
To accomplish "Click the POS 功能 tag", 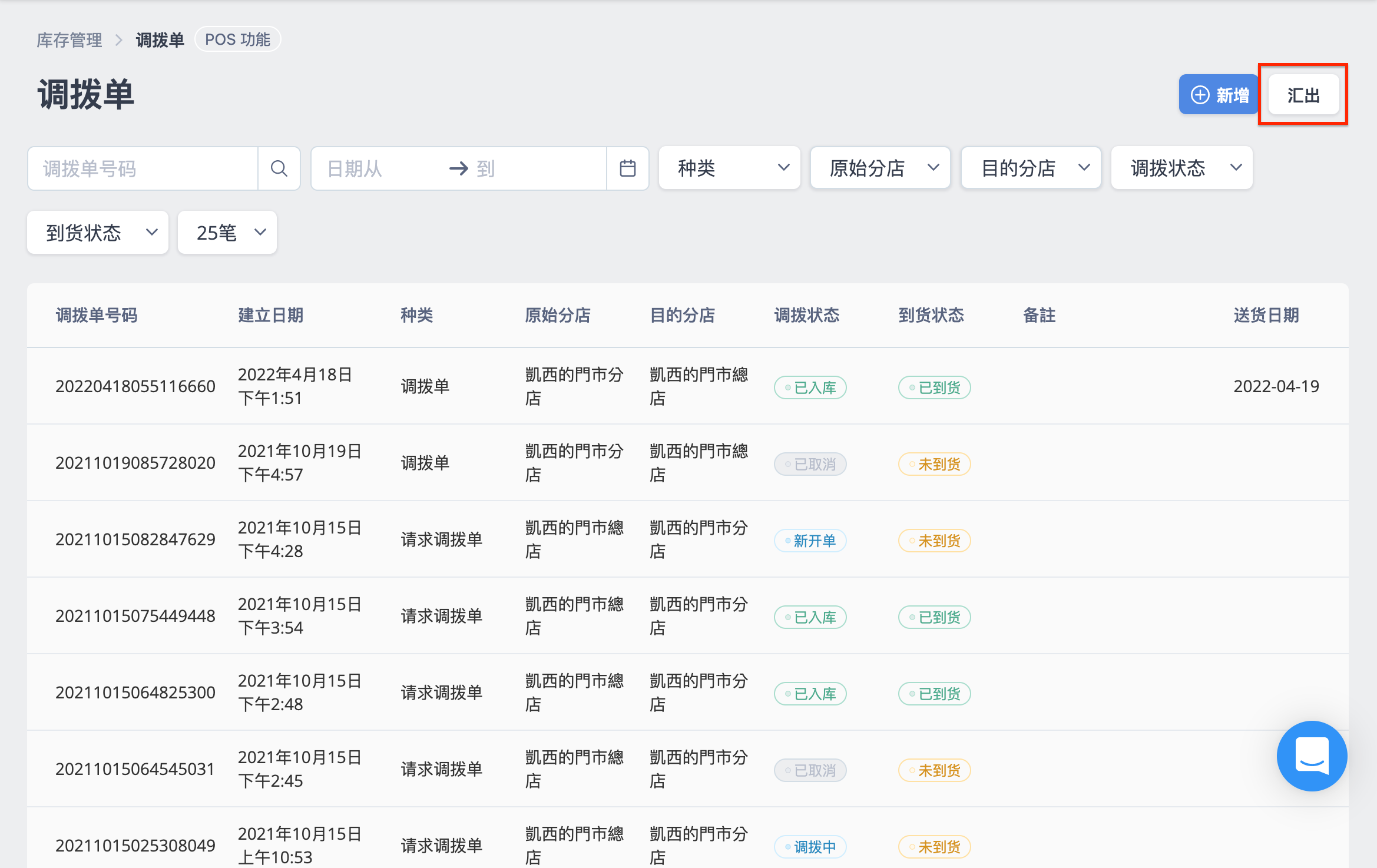I will pyautogui.click(x=238, y=39).
